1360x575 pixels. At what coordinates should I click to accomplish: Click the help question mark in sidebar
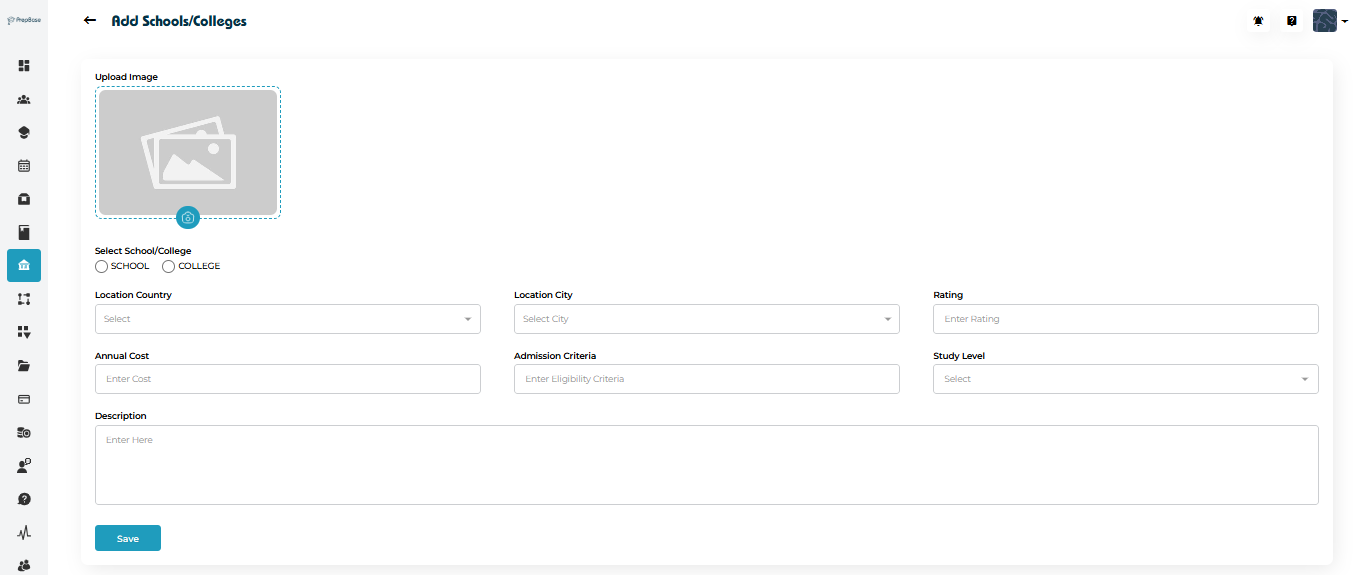pyautogui.click(x=24, y=499)
